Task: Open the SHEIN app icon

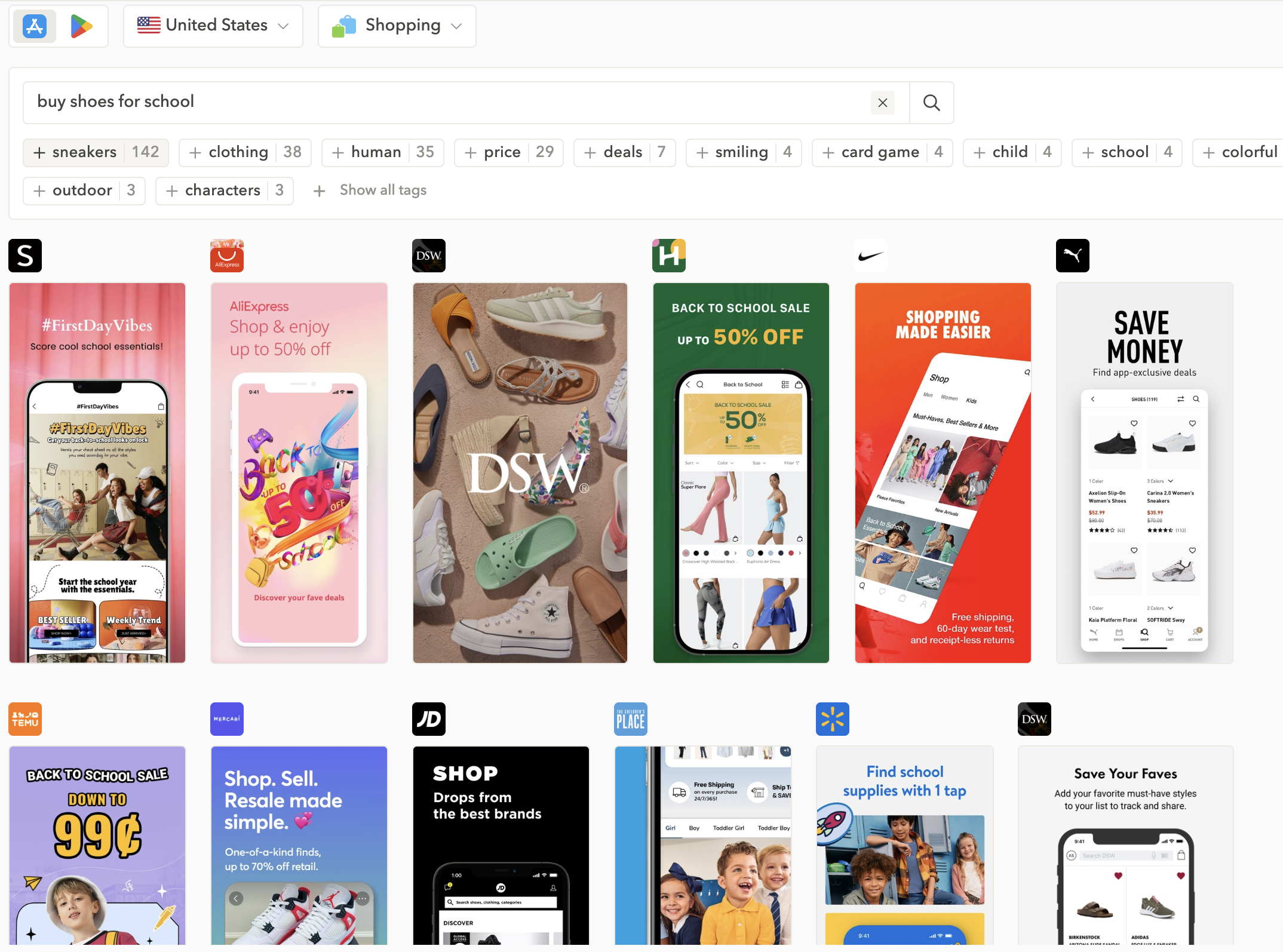Action: pos(25,256)
